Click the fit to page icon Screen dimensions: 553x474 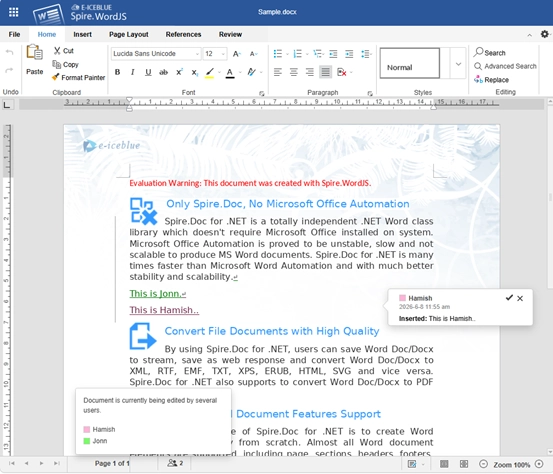(444, 464)
